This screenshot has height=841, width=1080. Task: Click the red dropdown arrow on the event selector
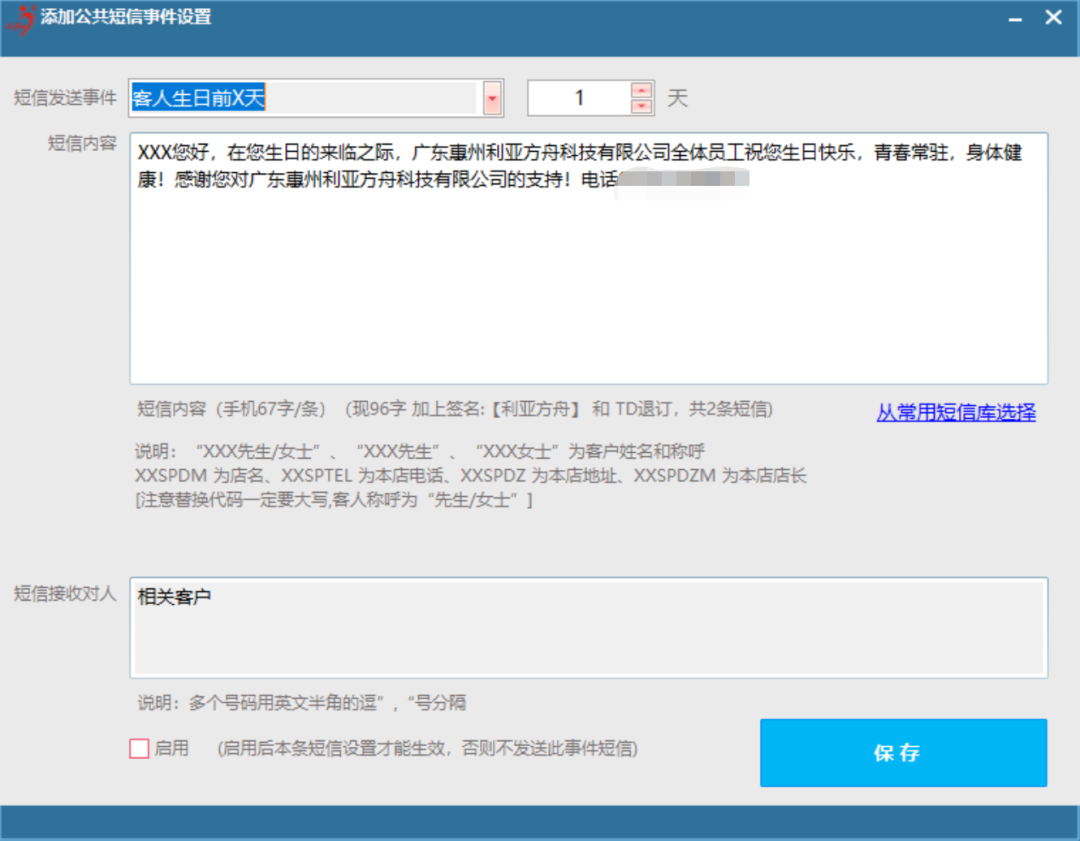(x=492, y=97)
